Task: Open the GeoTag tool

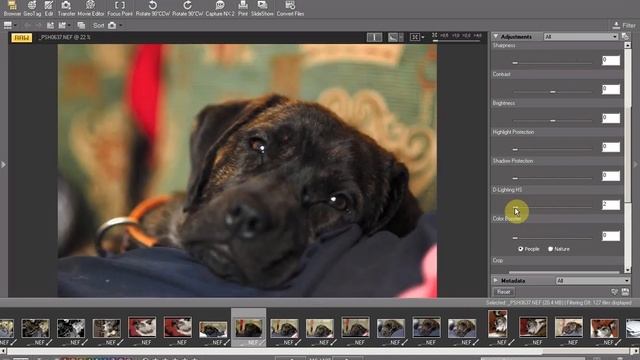Action: (x=32, y=8)
